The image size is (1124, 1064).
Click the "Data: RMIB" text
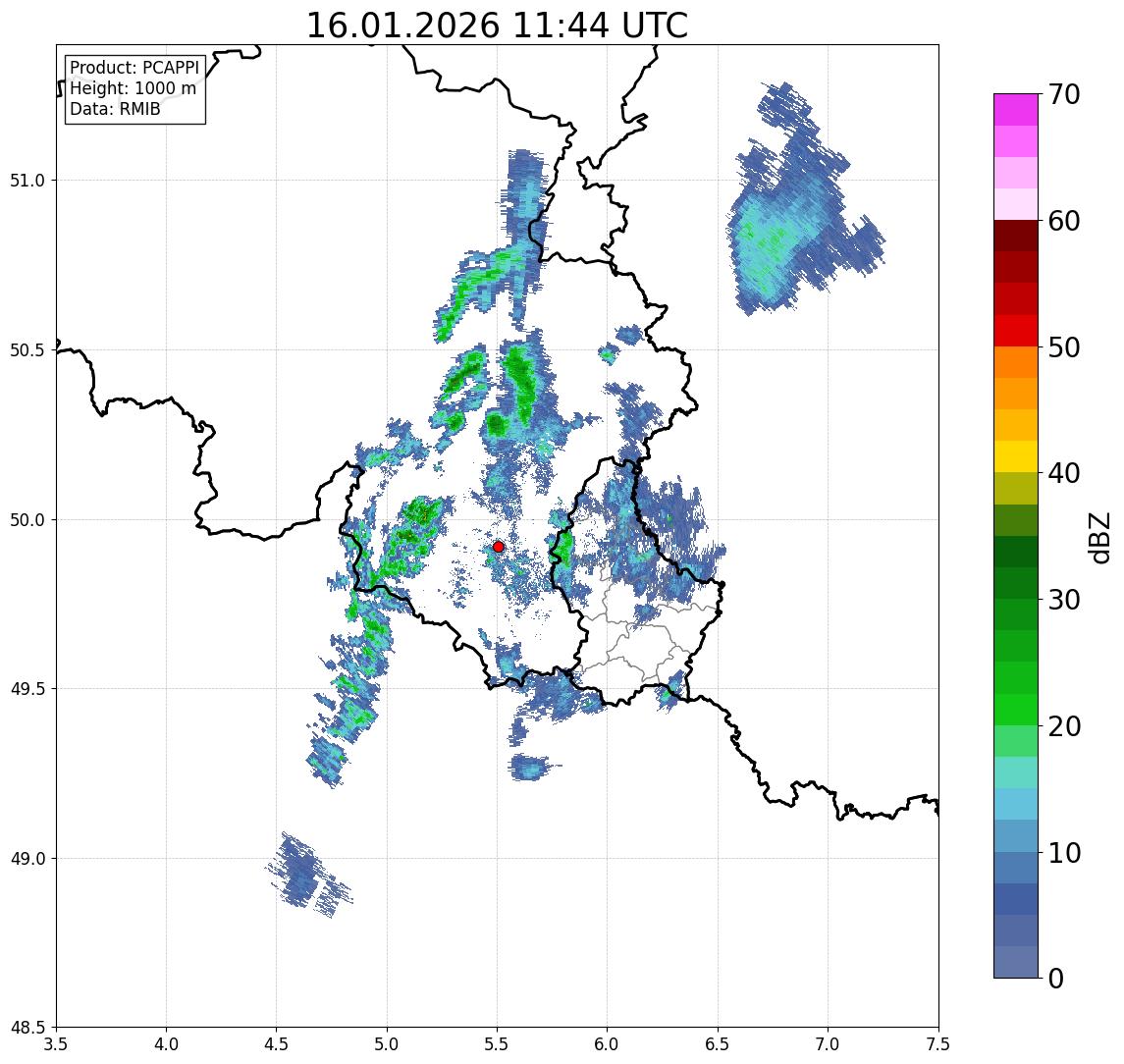coord(115,109)
